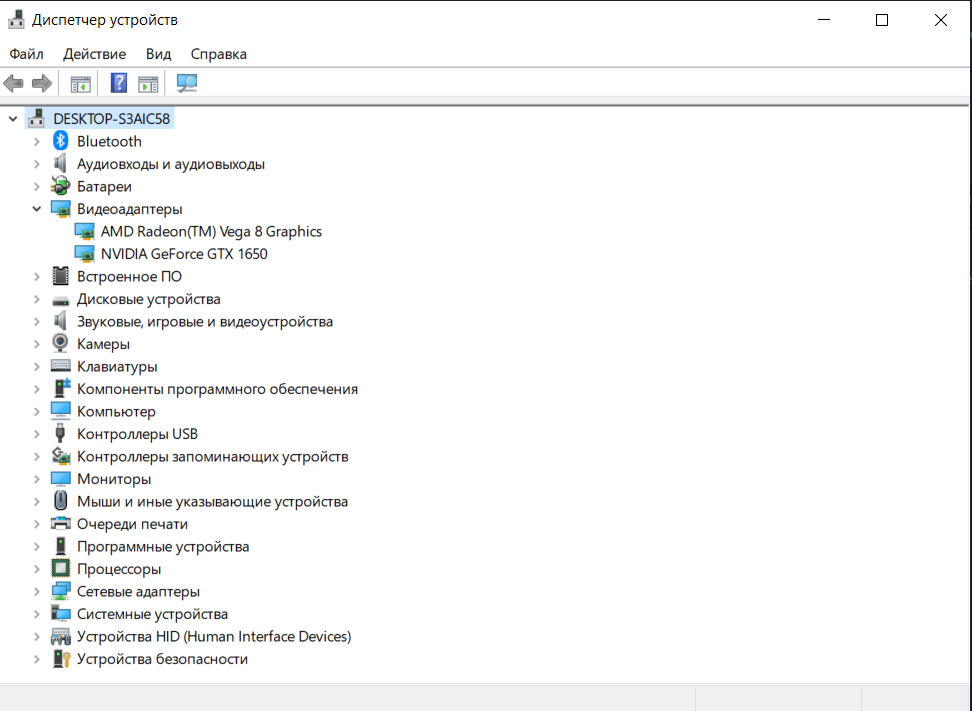Select the Камеры webcam icon
The image size is (972, 711).
pyautogui.click(x=60, y=343)
